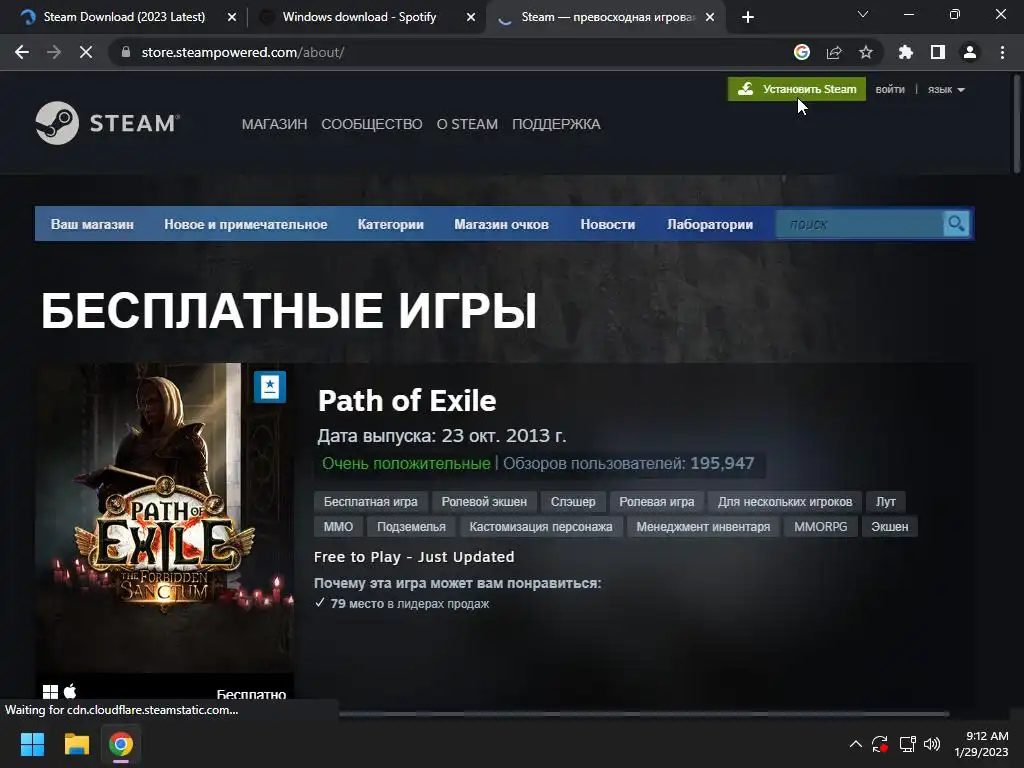Click the search magnifier button in Steam store
1024x768 pixels.
956,224
